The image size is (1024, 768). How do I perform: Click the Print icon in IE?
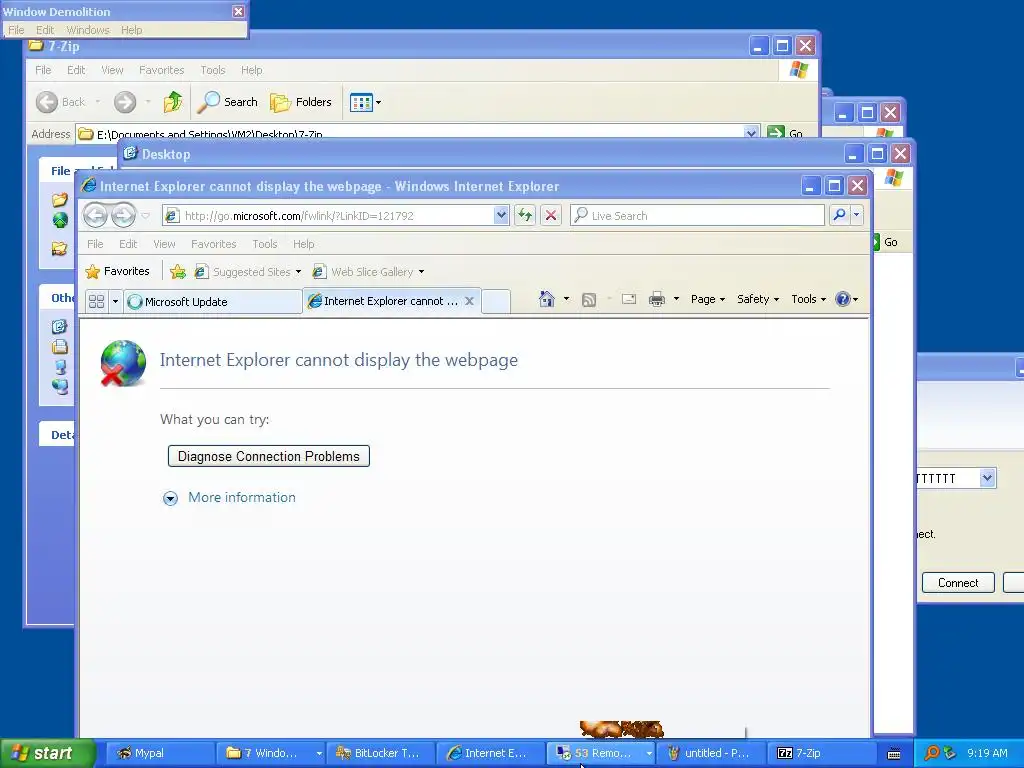[657, 299]
